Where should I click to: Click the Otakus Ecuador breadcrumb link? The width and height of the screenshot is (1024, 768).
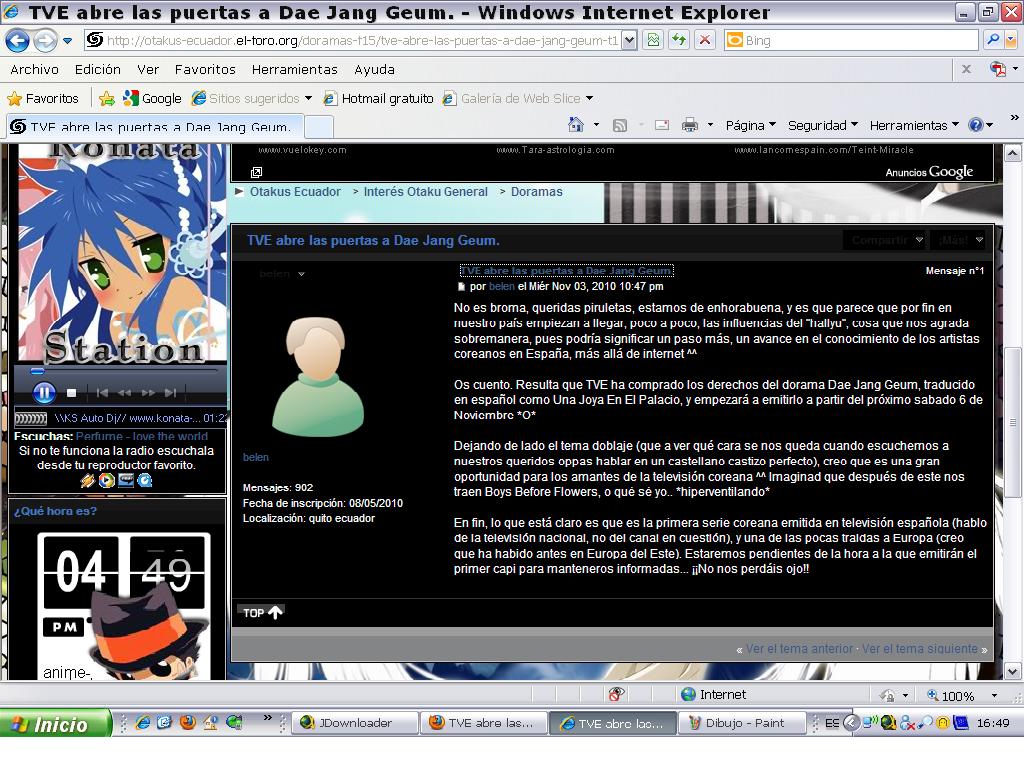295,192
